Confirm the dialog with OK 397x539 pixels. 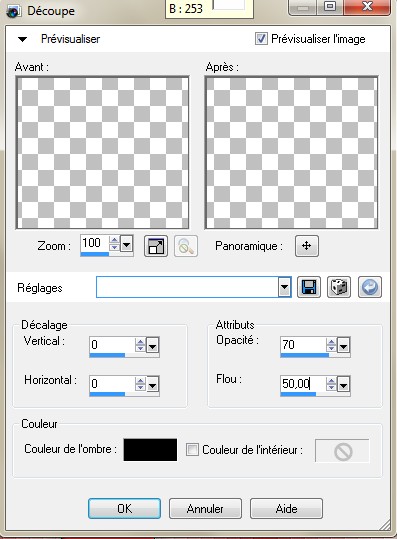point(124,508)
